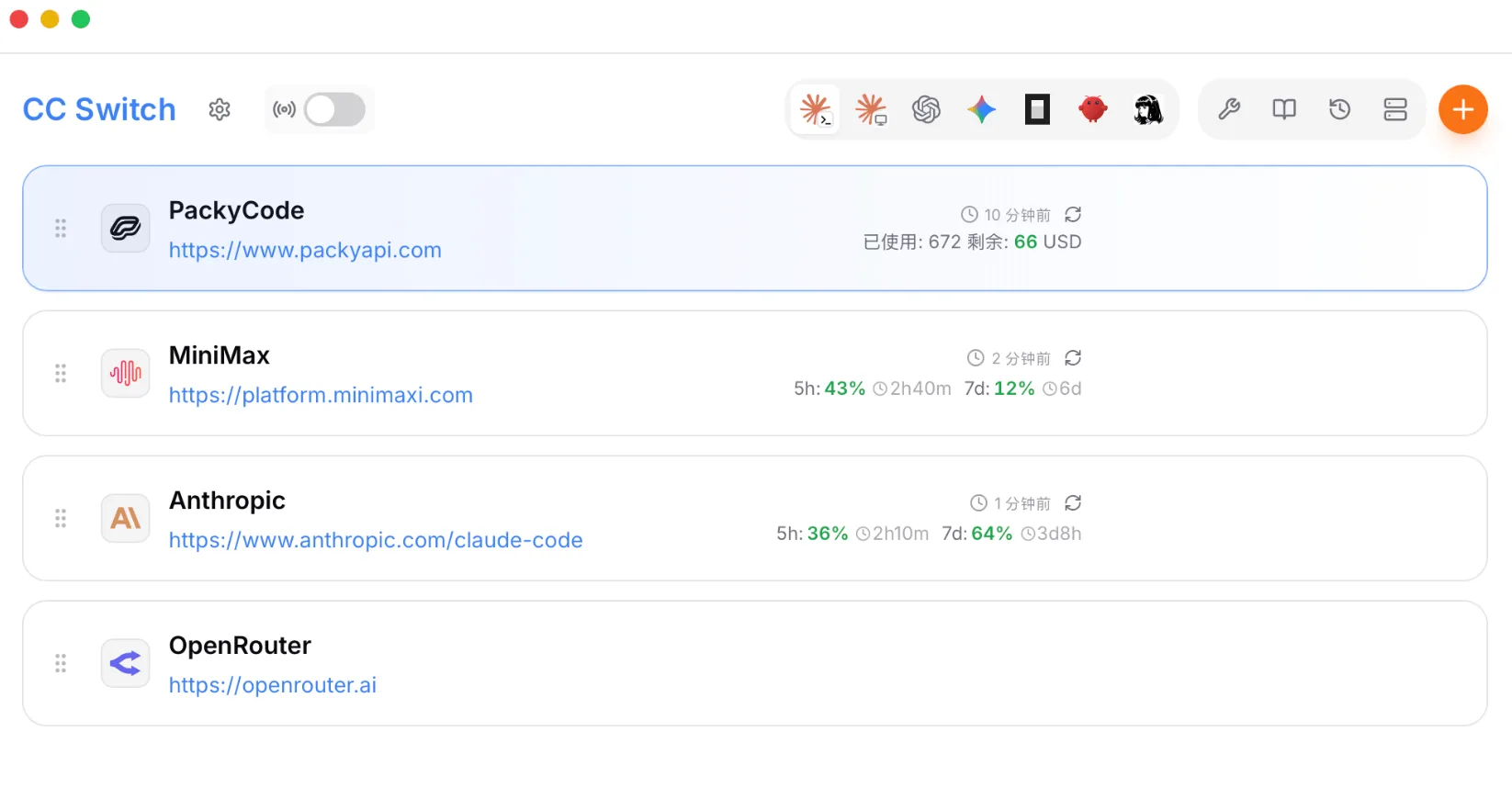Select the MiniMax provider name
This screenshot has width=1512, height=799.
tap(220, 355)
